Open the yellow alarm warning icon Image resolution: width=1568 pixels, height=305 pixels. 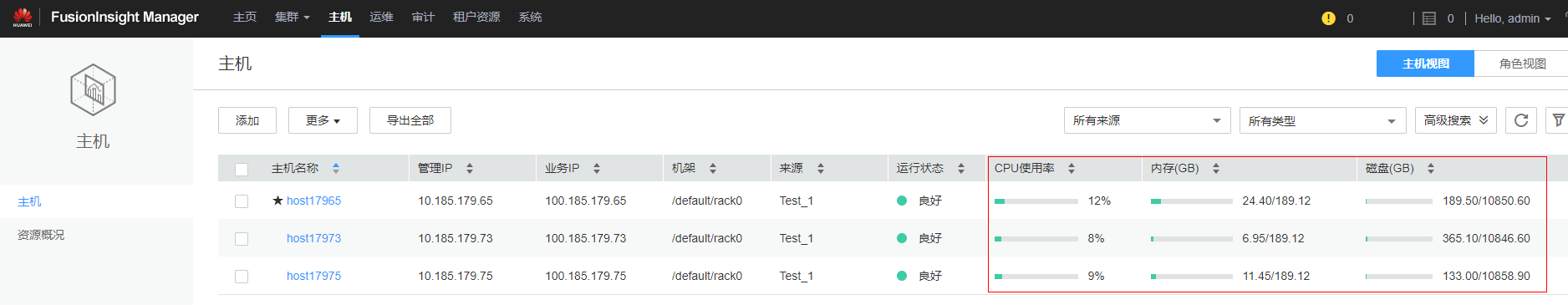point(1328,18)
